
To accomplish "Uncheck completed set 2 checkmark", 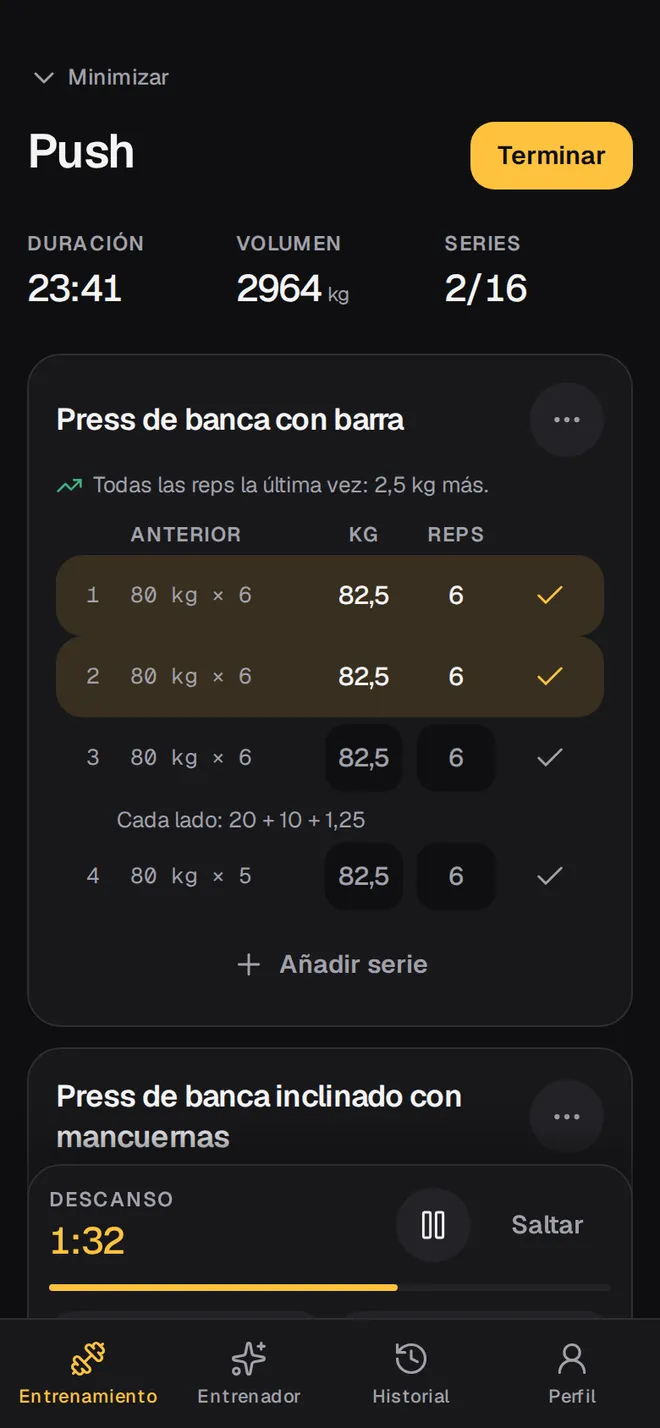I will coord(550,677).
